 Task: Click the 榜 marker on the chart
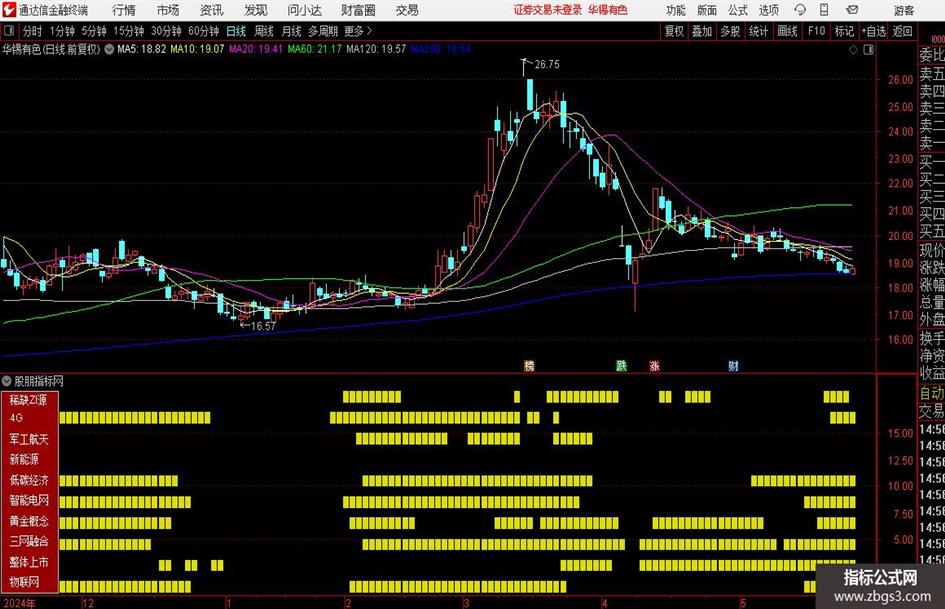(x=529, y=365)
